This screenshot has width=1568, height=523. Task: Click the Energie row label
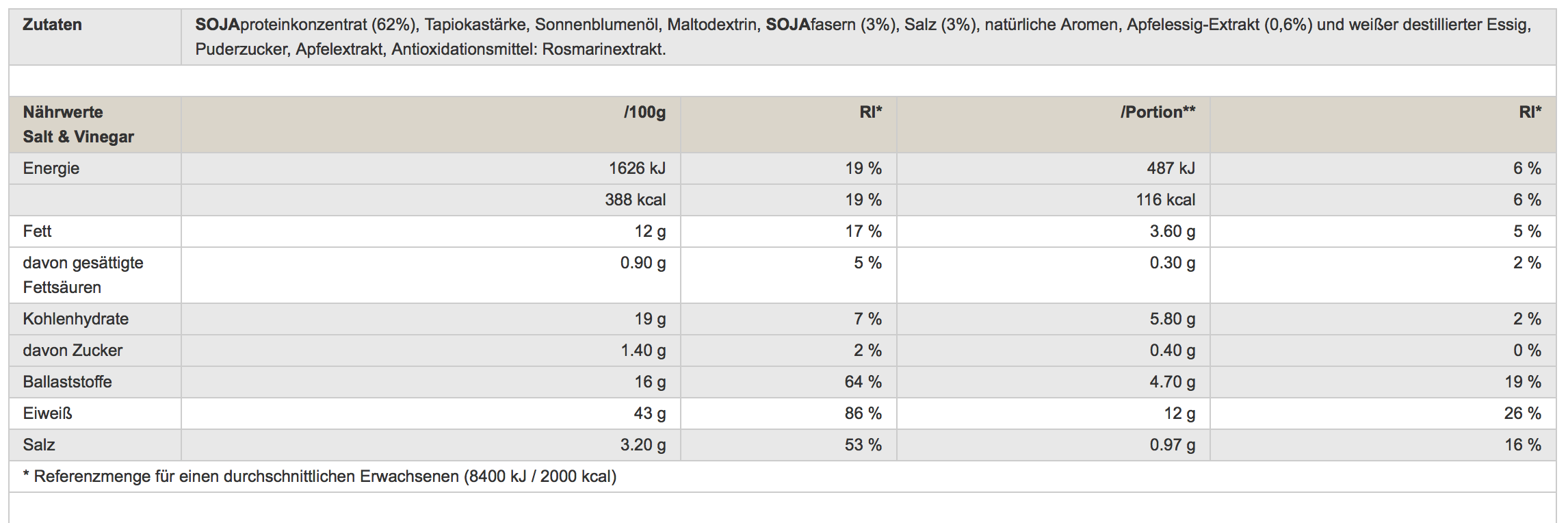tap(51, 168)
